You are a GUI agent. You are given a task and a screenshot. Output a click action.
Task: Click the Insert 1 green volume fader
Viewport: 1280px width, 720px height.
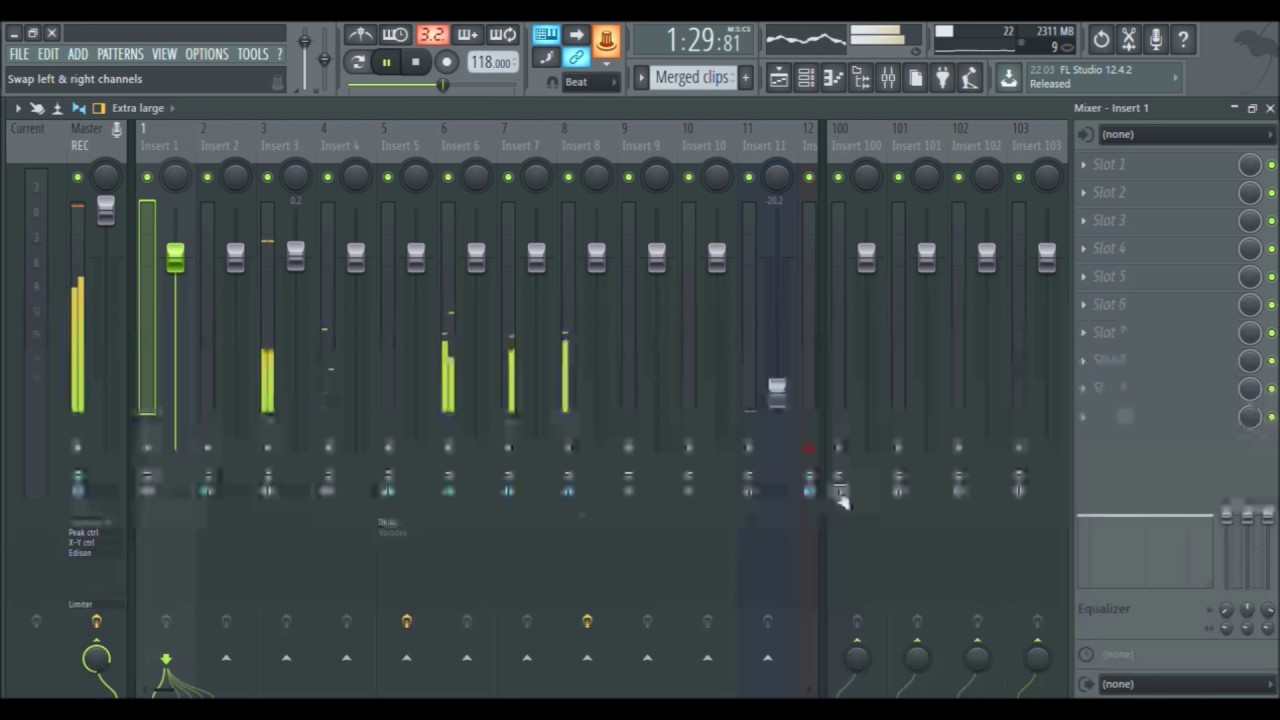[175, 257]
